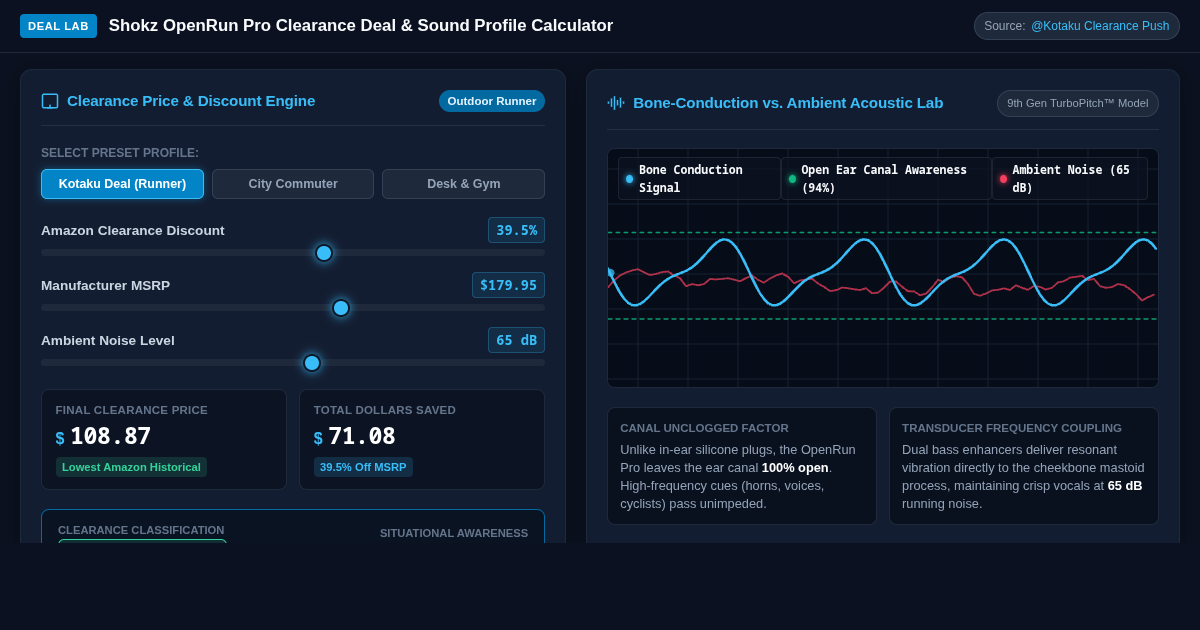Click the Transducer Frequency Coupling heading
Screen dimensions: 1200x630
[x=1012, y=428]
